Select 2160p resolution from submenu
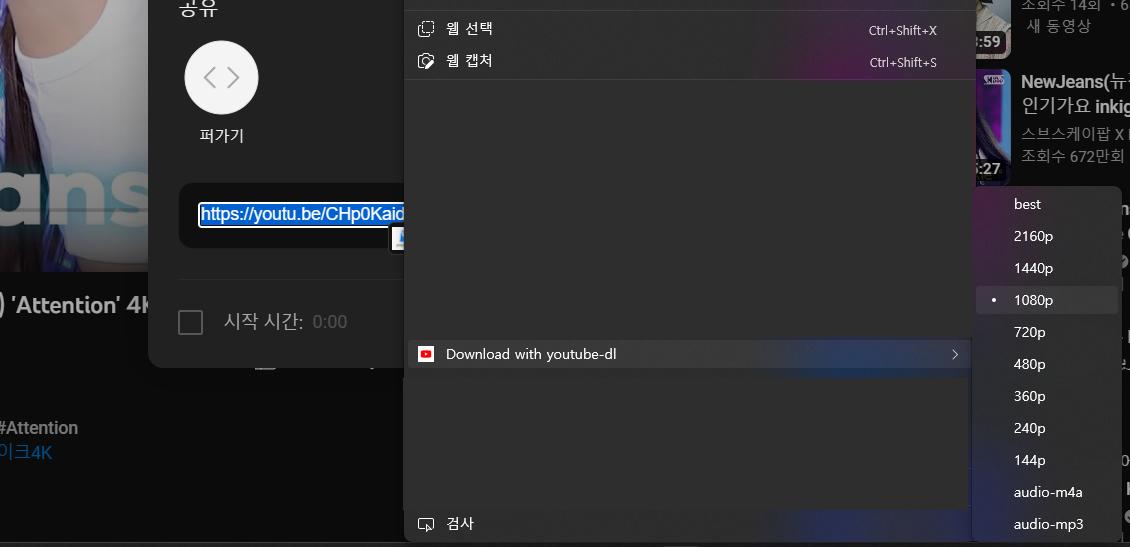 [1033, 236]
